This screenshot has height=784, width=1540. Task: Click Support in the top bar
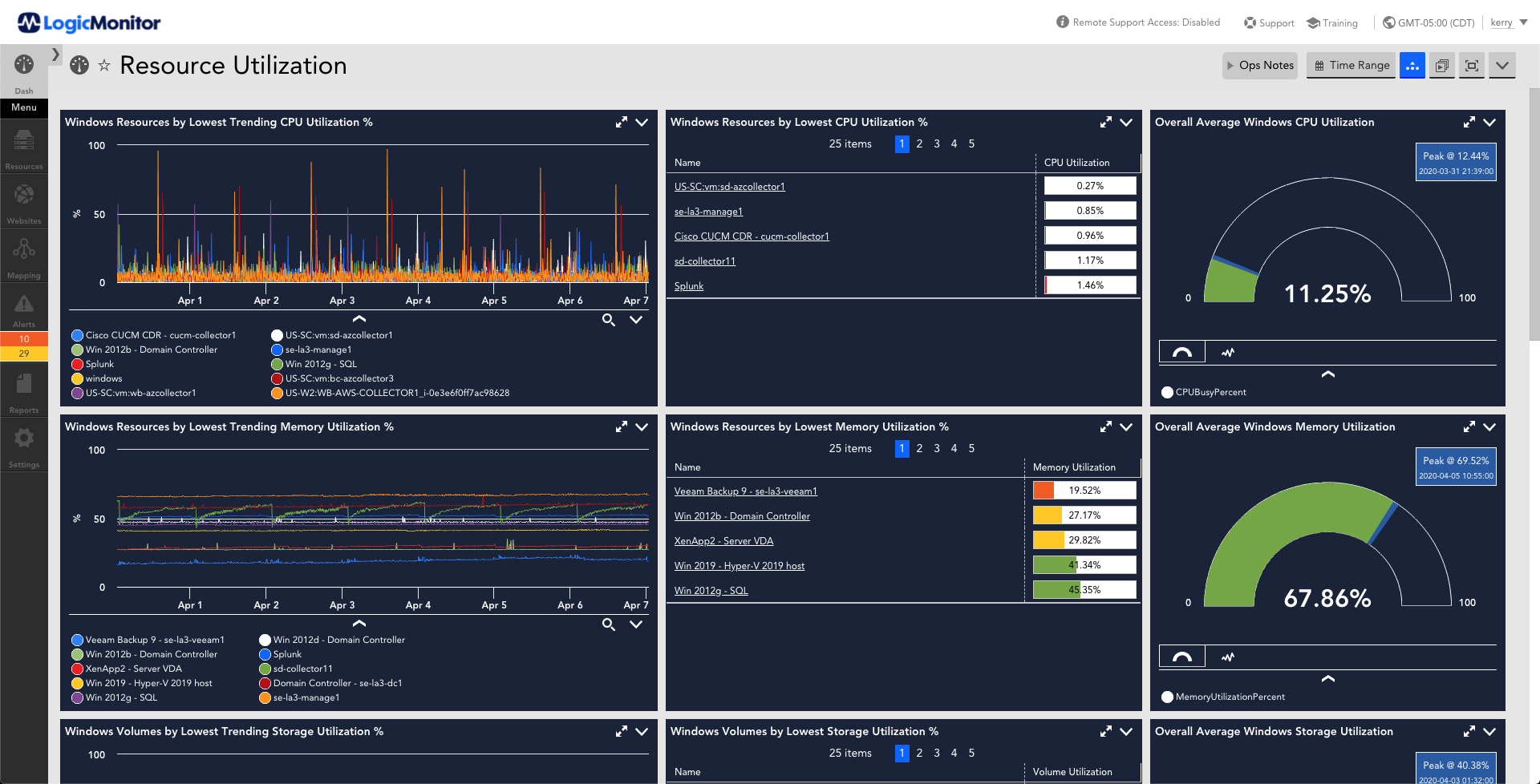[1268, 22]
